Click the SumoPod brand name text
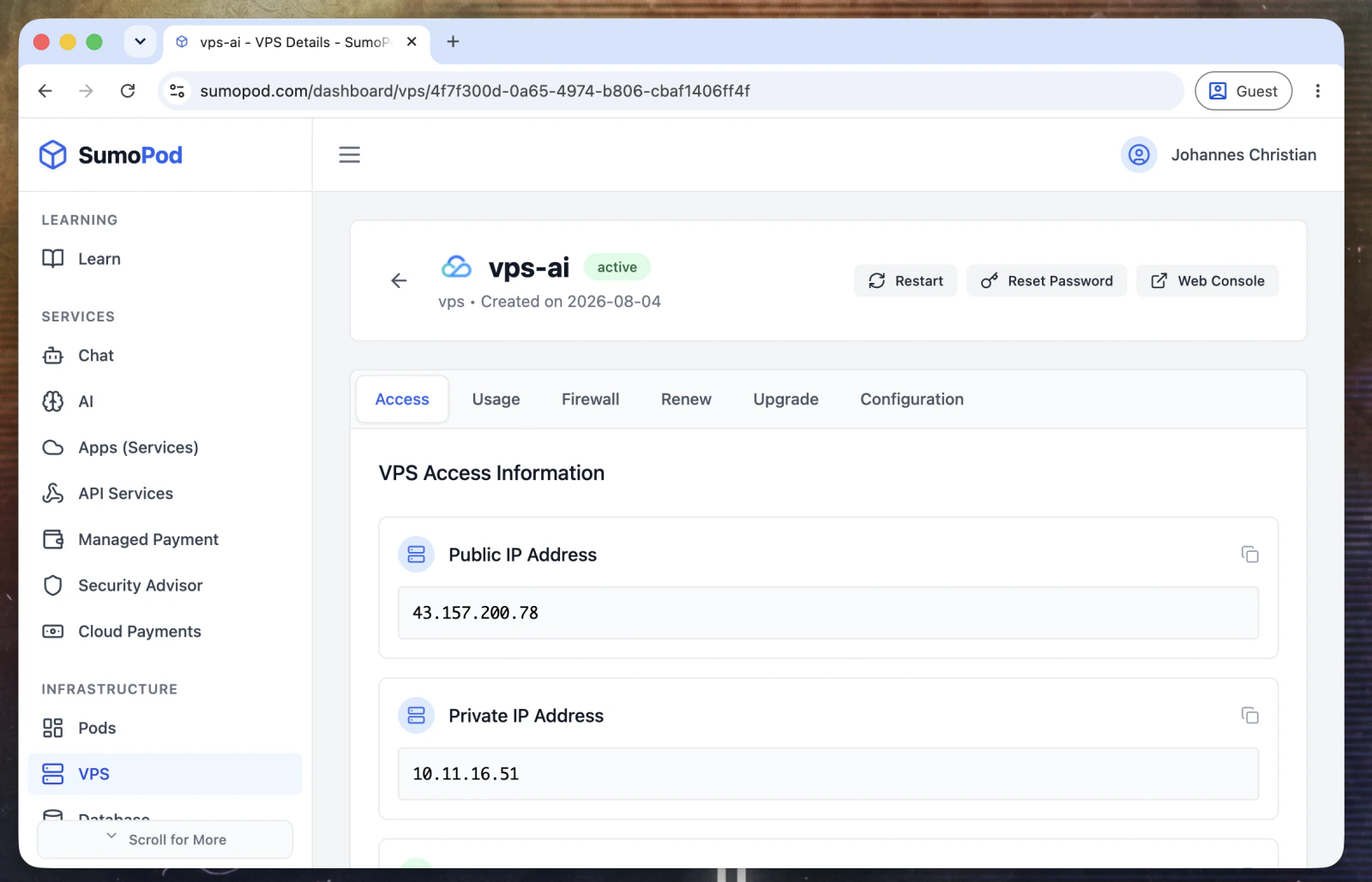Viewport: 1372px width, 882px height. coord(130,155)
